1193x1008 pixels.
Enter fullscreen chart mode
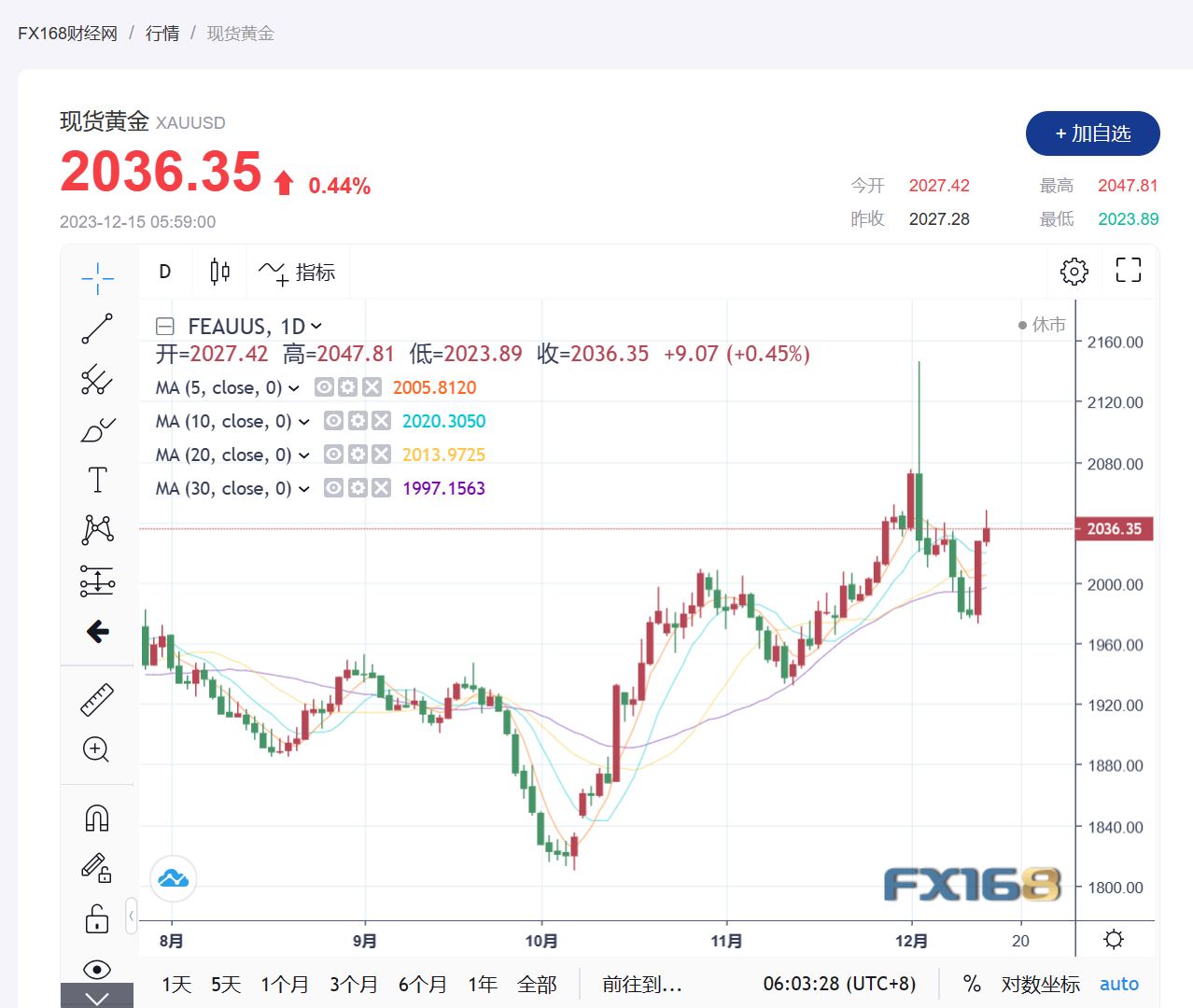point(1129,271)
